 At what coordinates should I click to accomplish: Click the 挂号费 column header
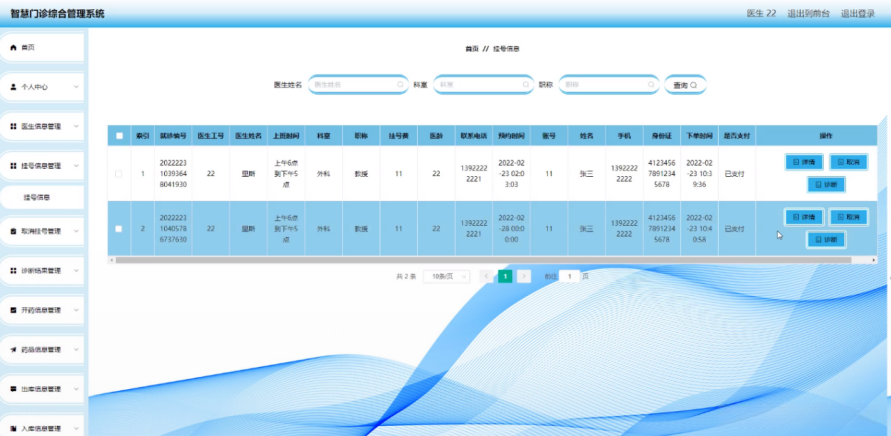(x=398, y=136)
